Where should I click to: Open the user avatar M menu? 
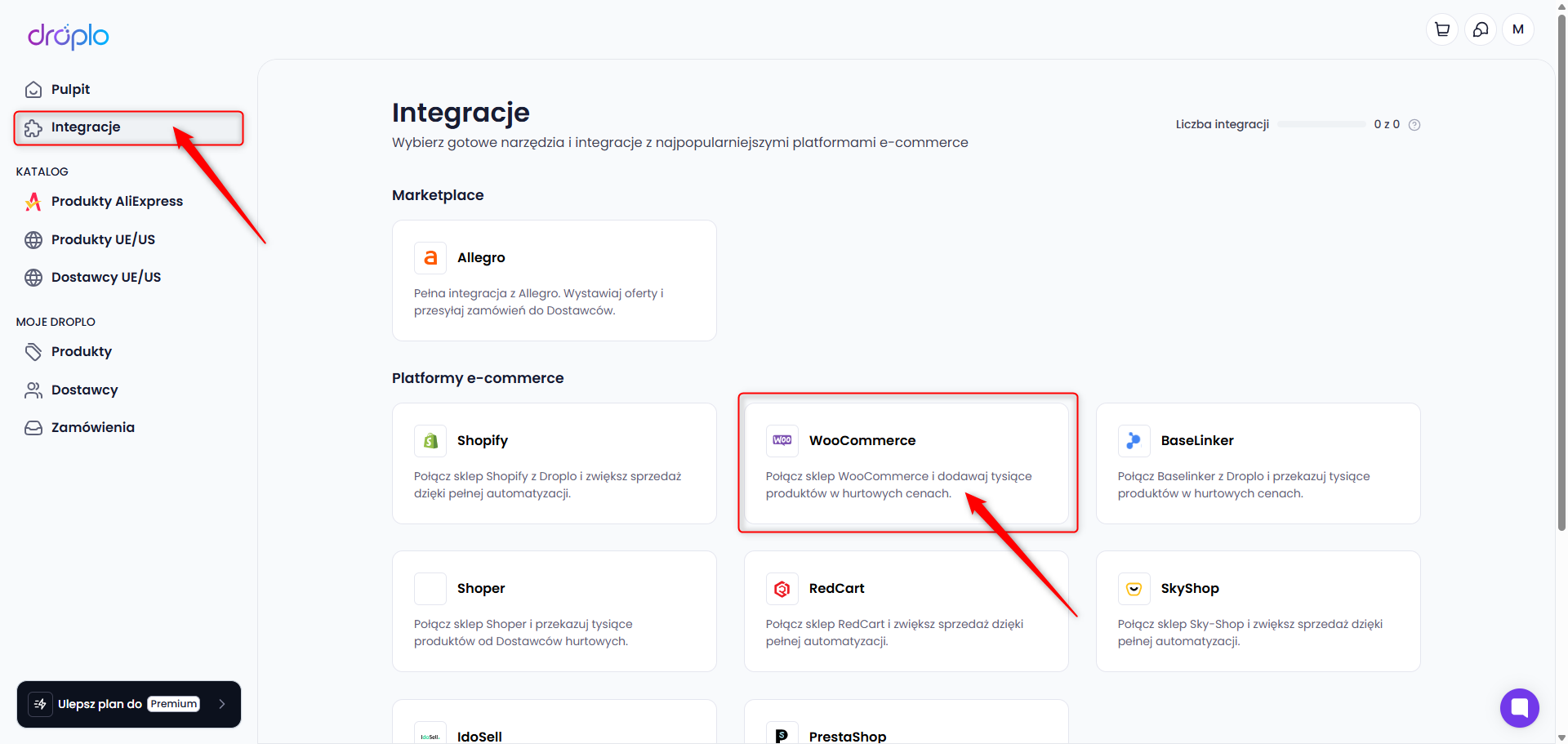coord(1518,29)
